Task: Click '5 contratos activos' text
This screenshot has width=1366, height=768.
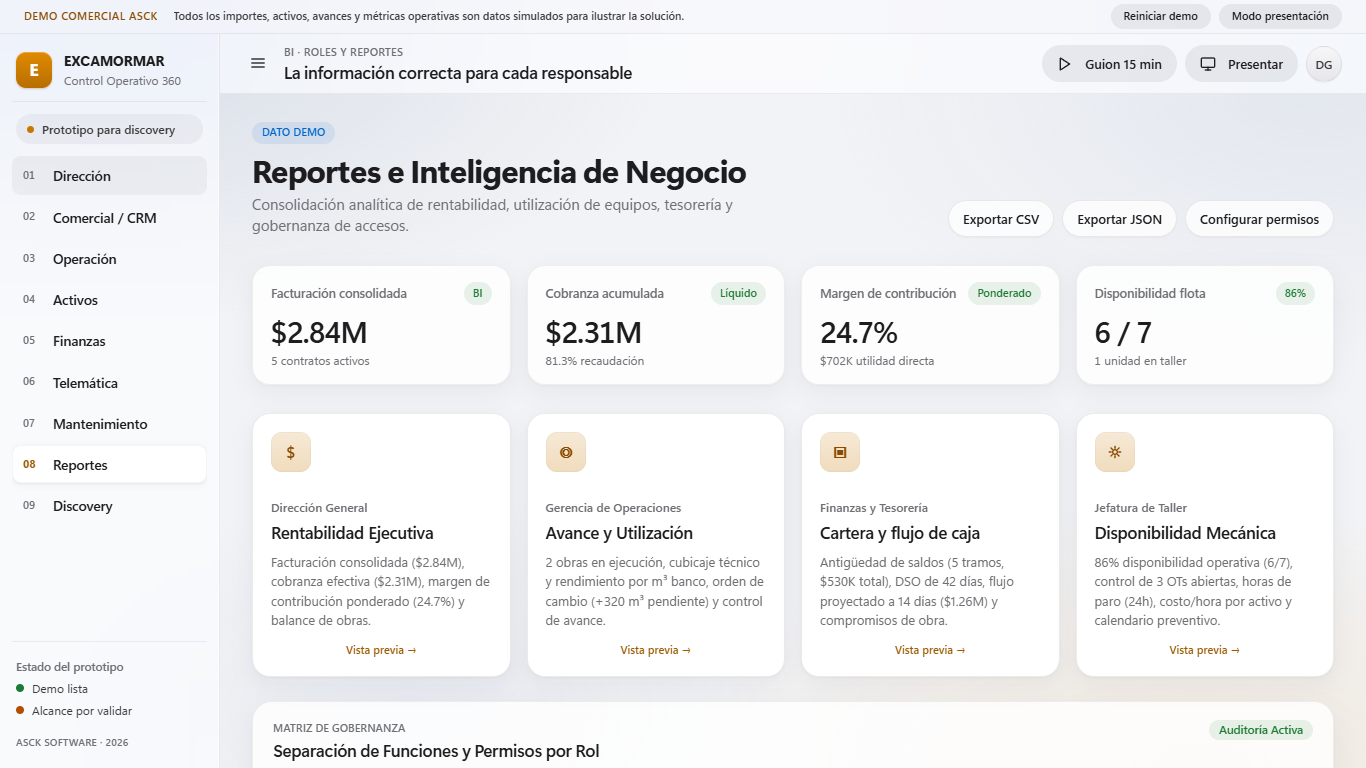Action: [x=320, y=361]
